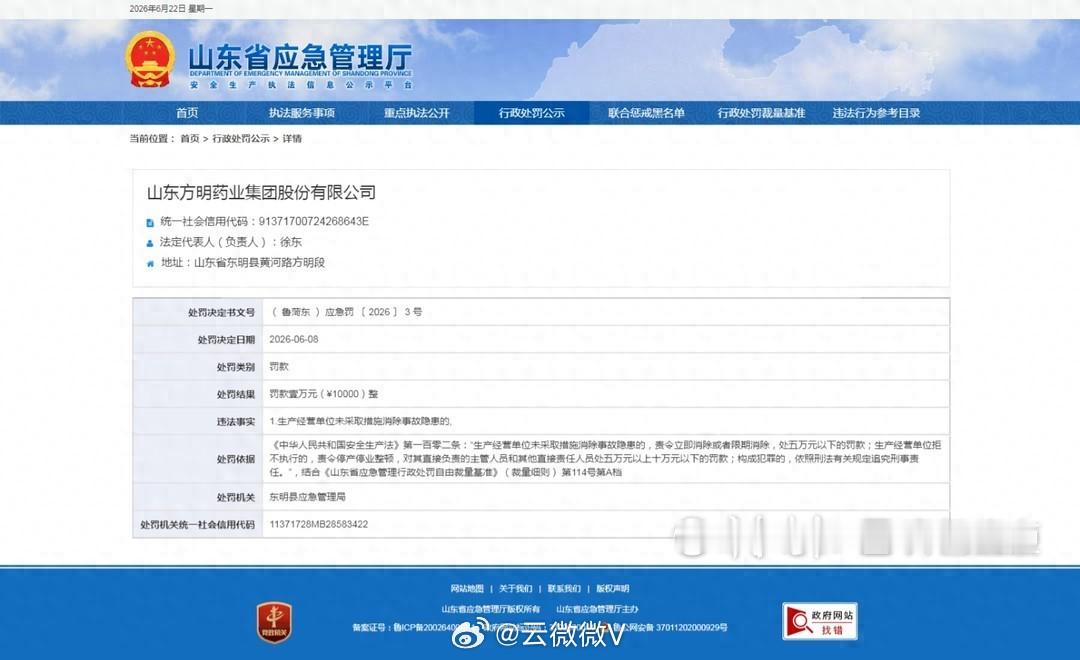This screenshot has width=1080, height=660.
Task: Click the 违法事实 row label
Action: tap(236, 422)
